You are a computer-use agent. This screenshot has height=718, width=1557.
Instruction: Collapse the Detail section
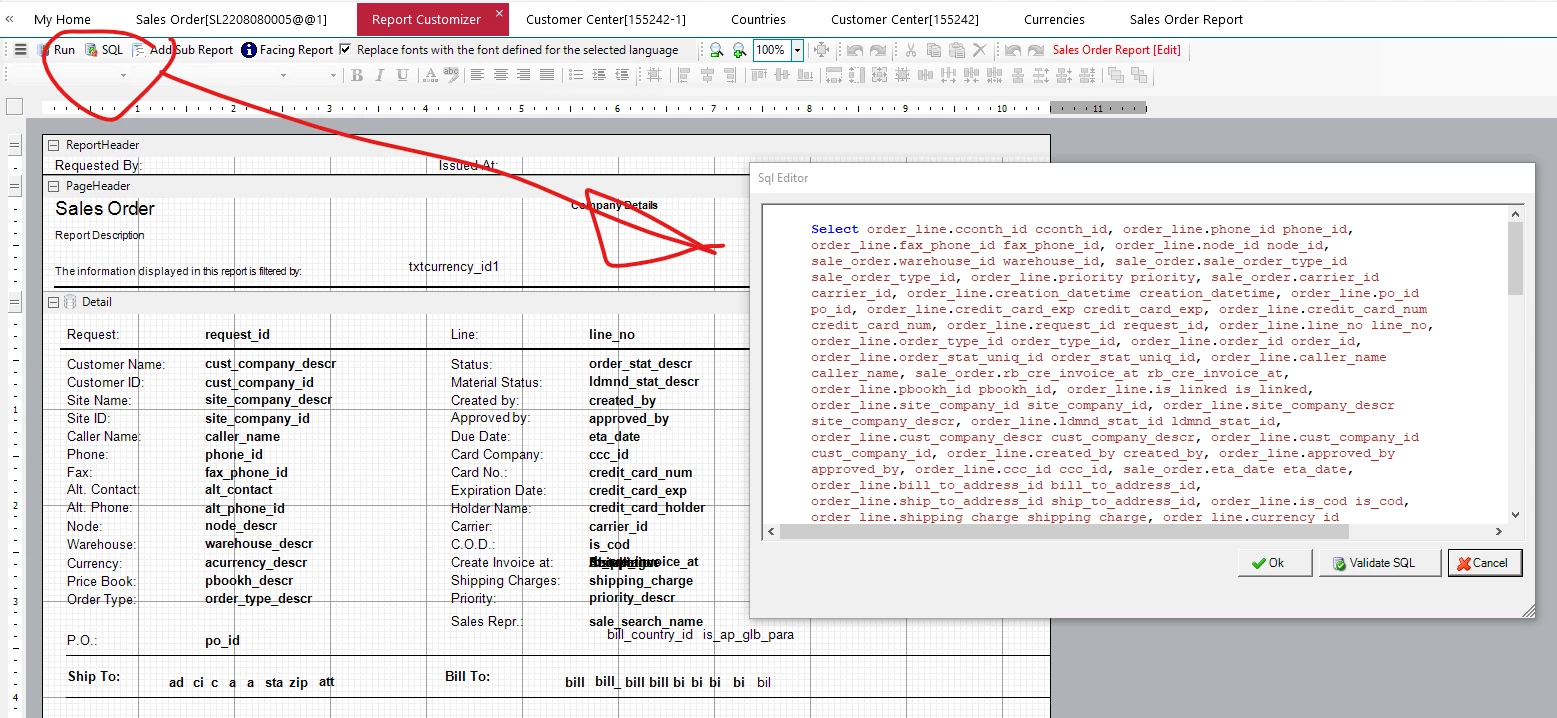click(54, 302)
